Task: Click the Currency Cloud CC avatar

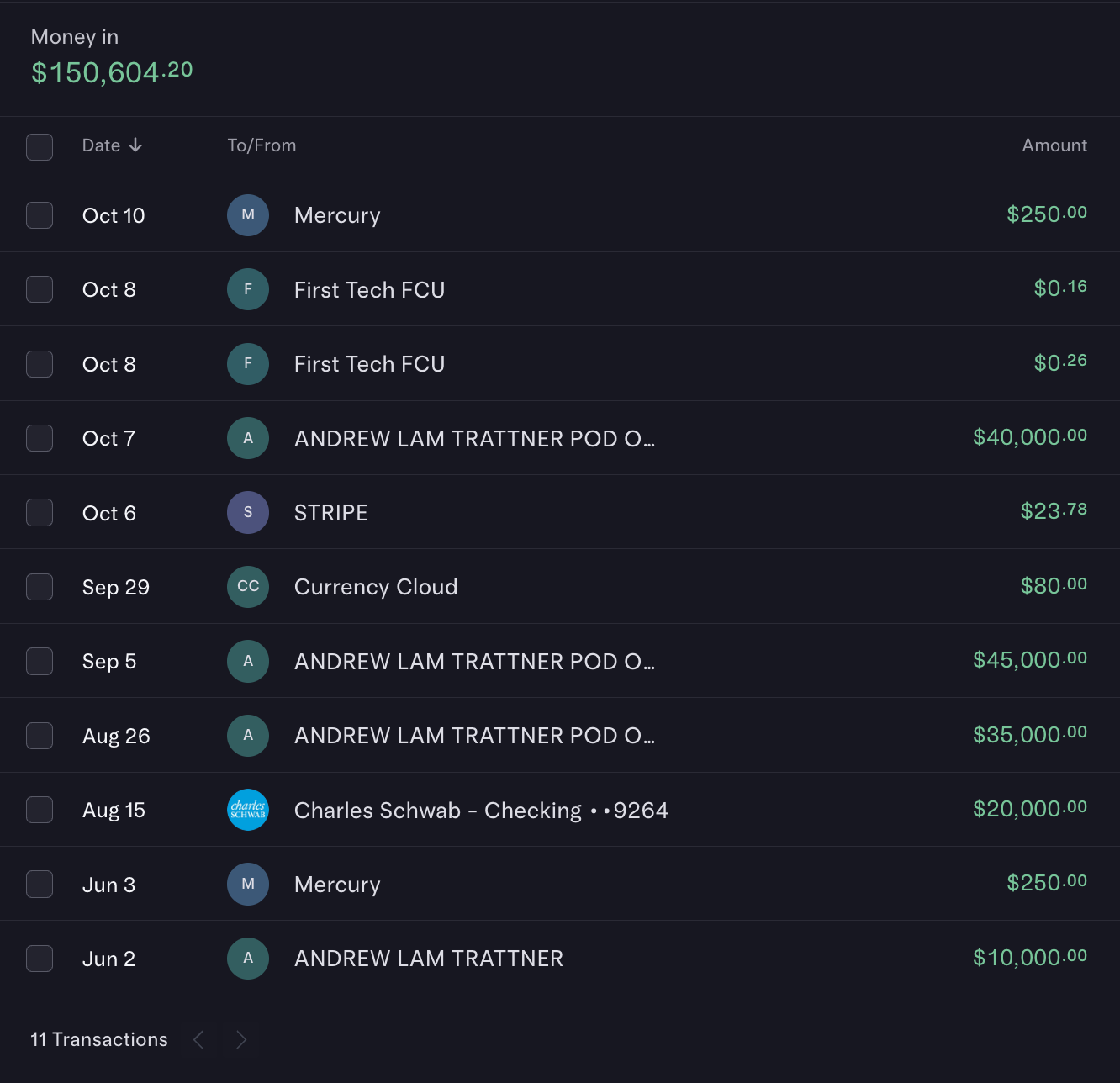Action: 248,586
